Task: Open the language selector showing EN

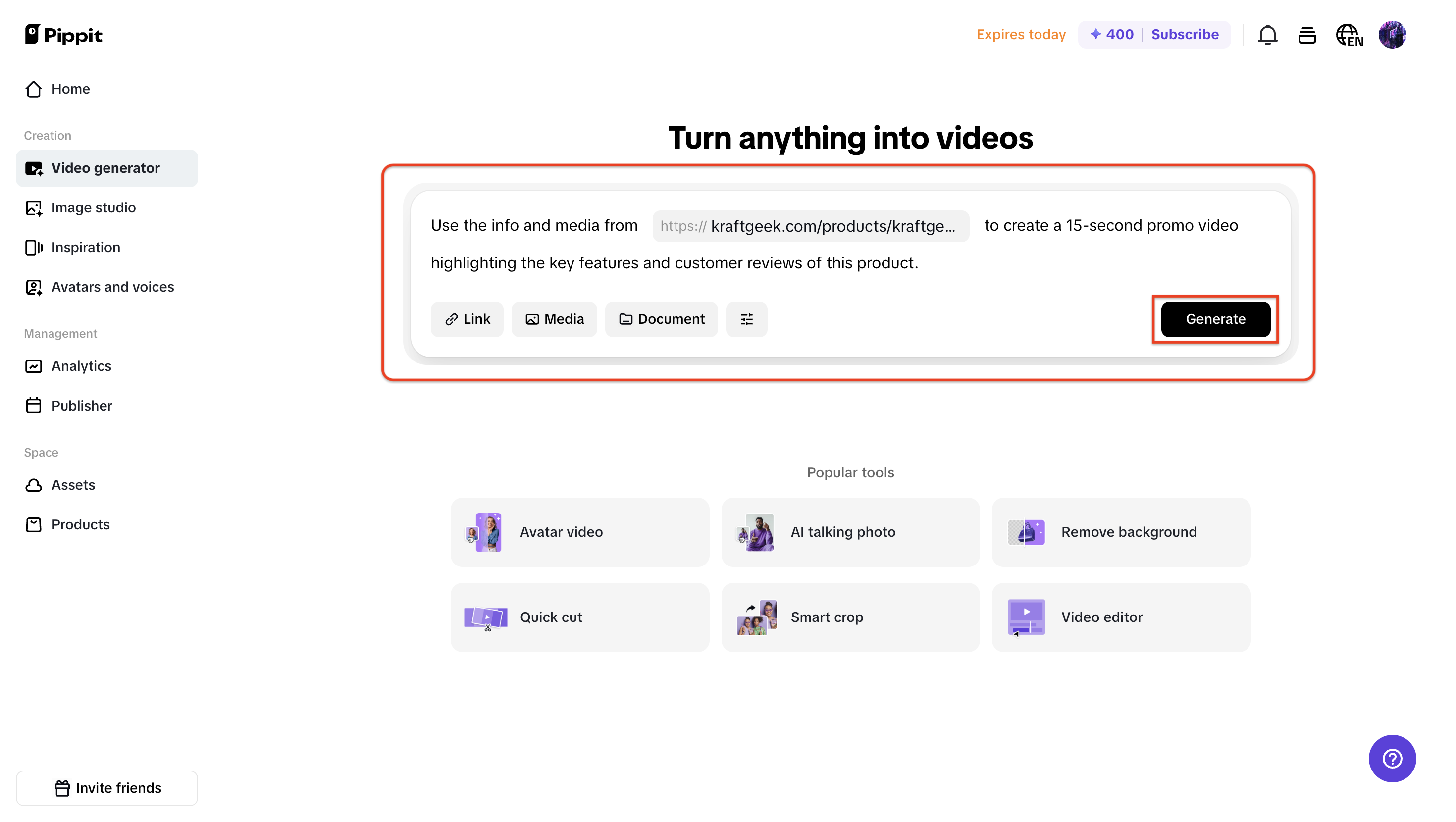Action: [1349, 35]
